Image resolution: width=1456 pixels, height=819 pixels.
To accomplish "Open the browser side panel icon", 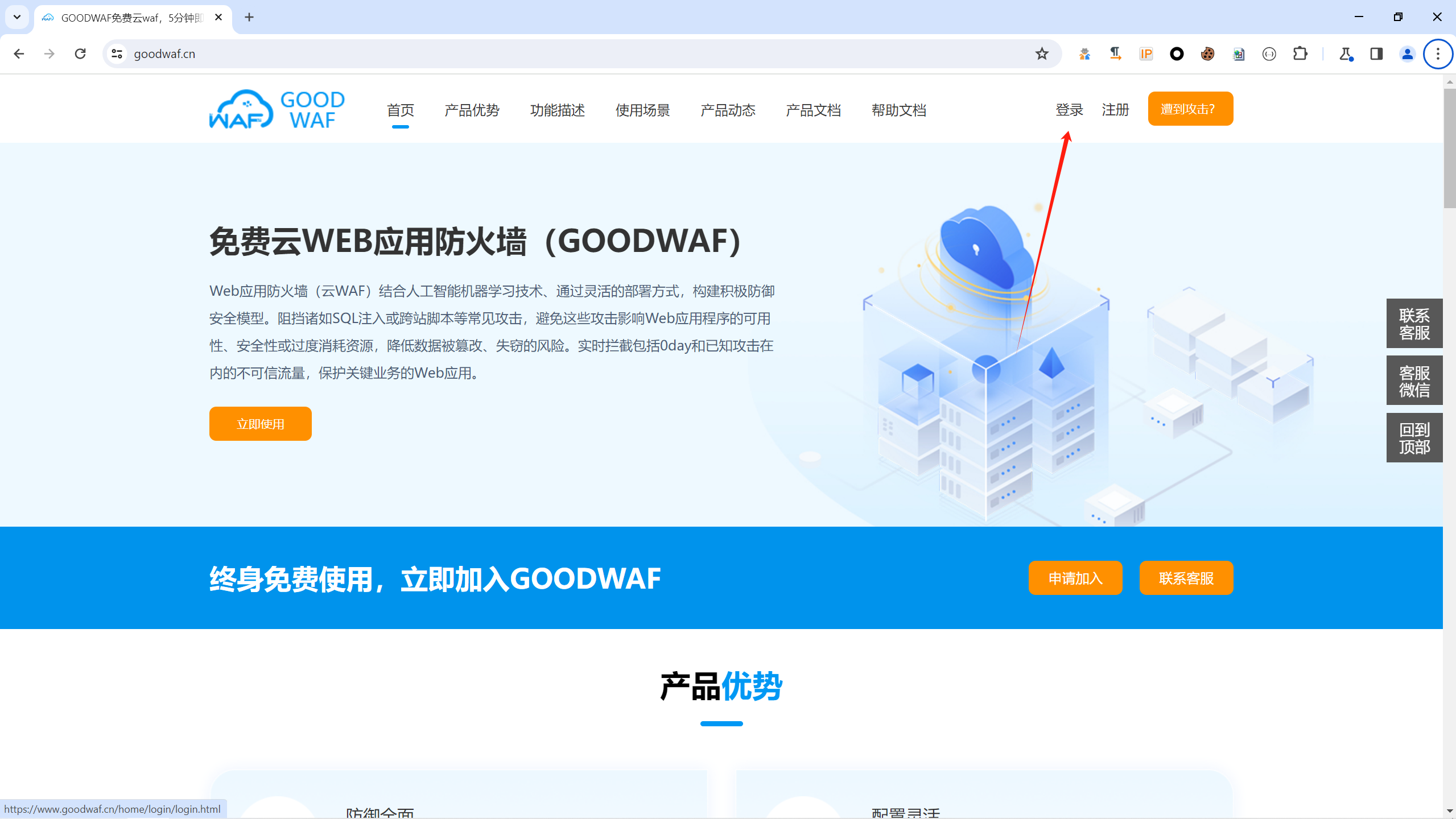I will [x=1376, y=53].
